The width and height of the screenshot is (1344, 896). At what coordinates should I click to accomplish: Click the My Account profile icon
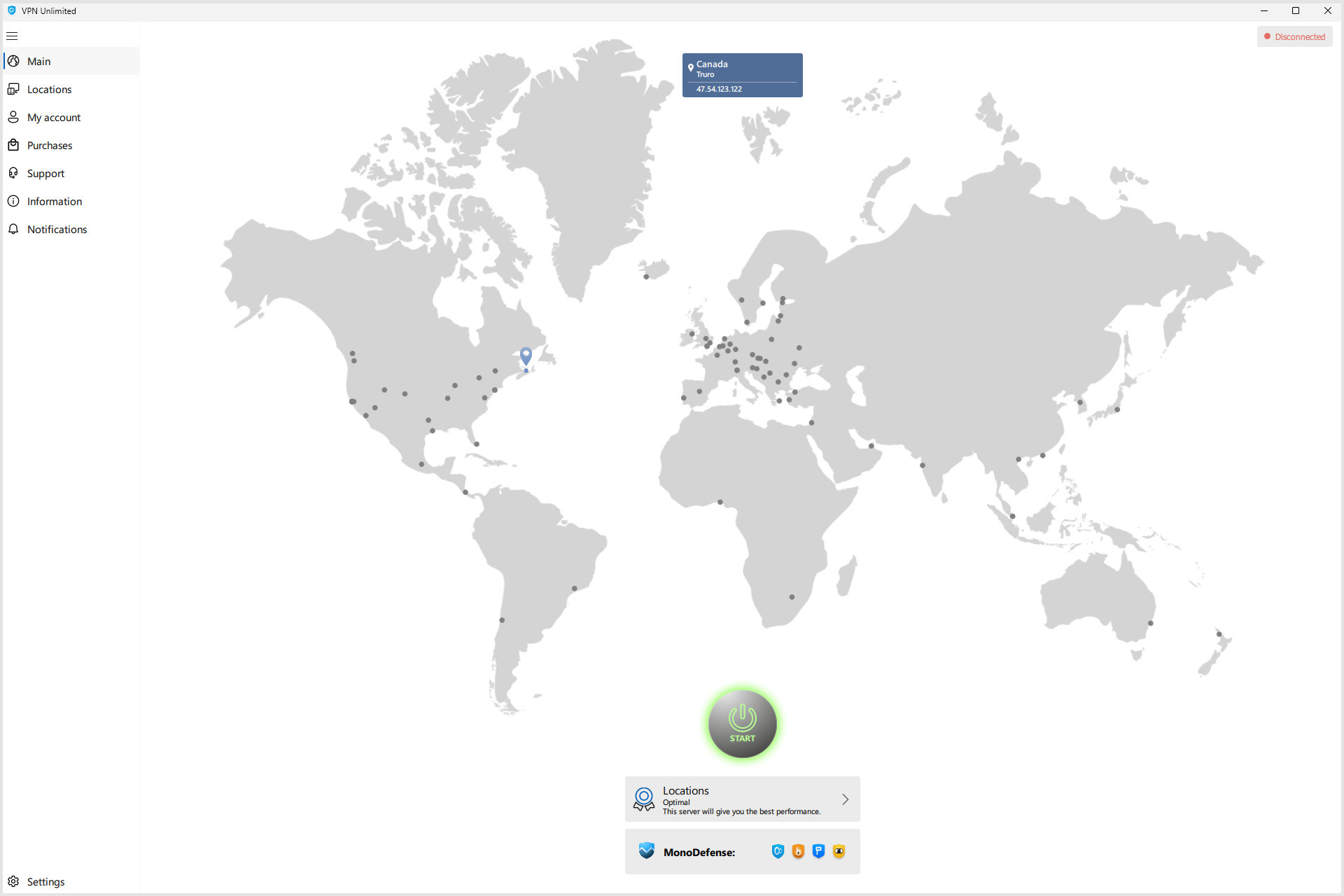click(14, 117)
